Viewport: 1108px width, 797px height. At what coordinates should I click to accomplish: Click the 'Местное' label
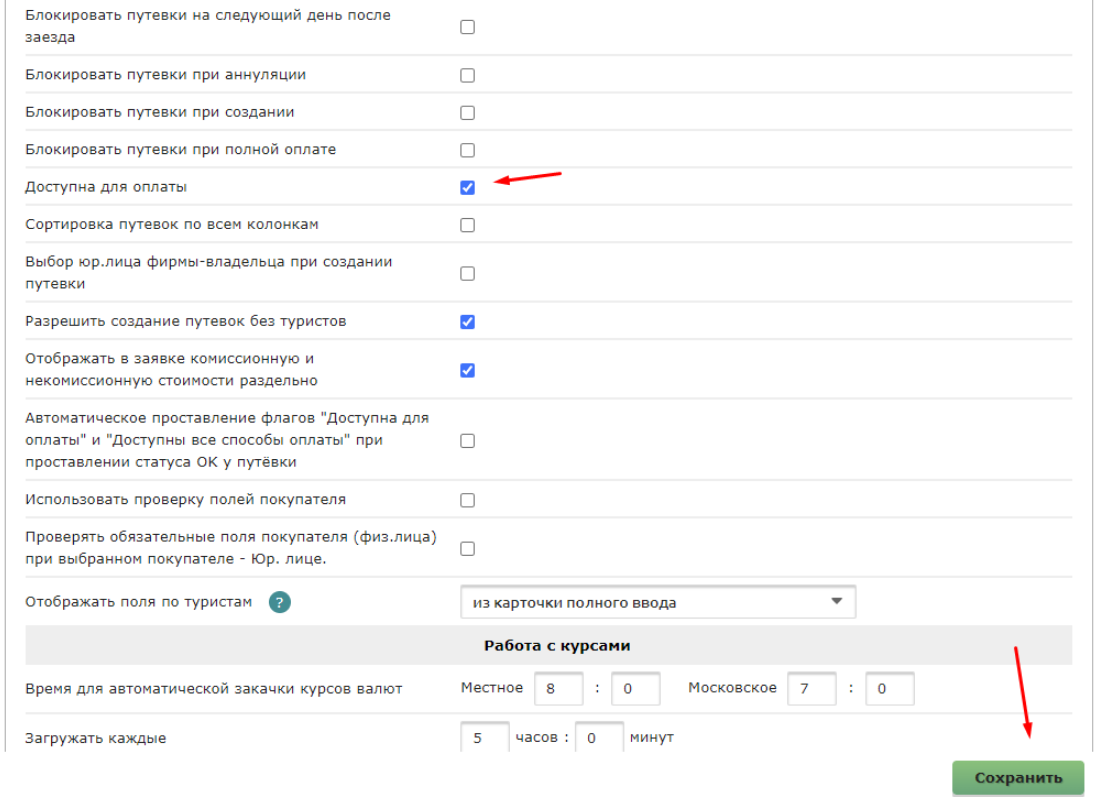(x=492, y=687)
